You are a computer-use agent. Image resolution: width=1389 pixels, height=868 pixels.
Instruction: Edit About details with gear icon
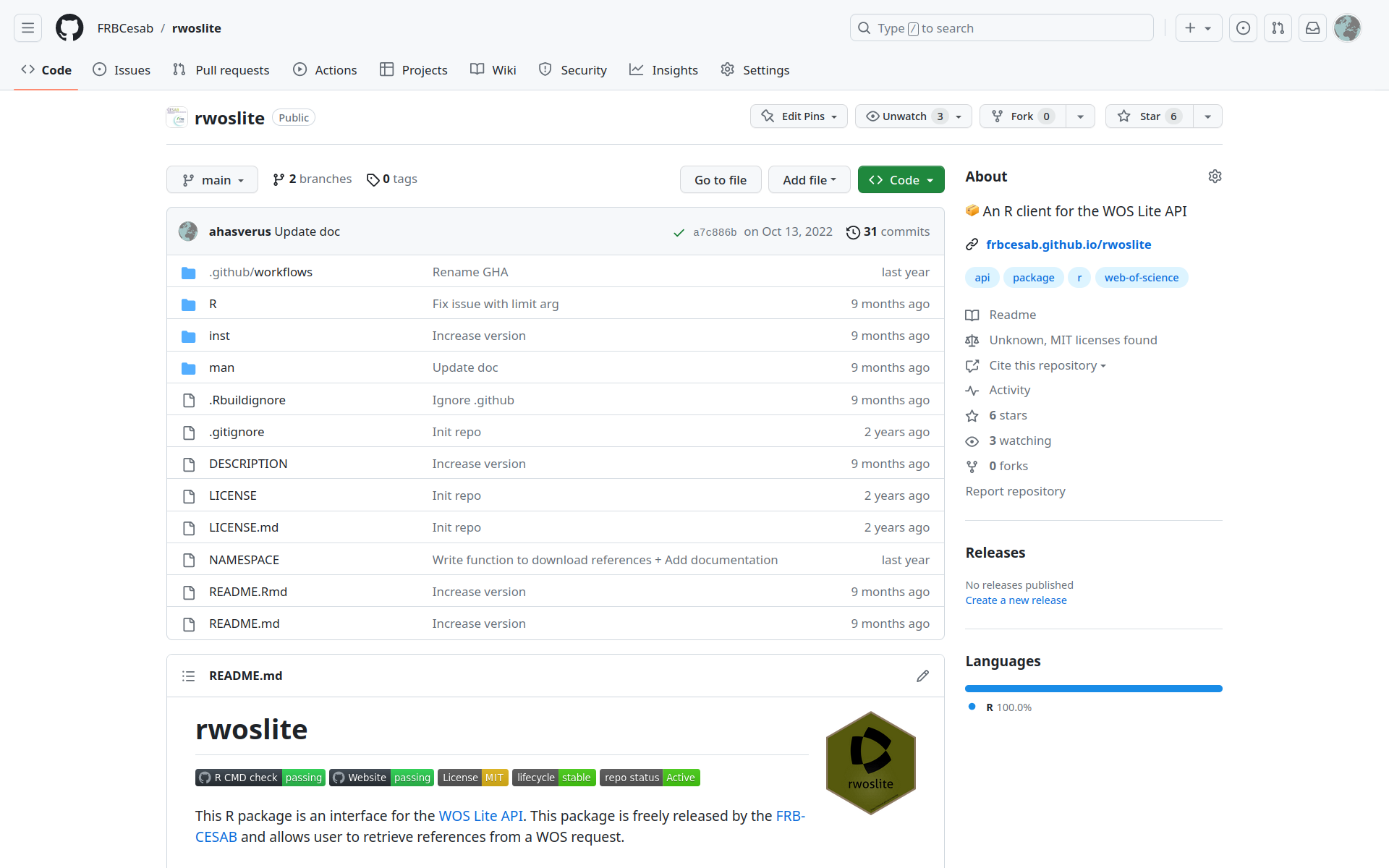click(1215, 176)
